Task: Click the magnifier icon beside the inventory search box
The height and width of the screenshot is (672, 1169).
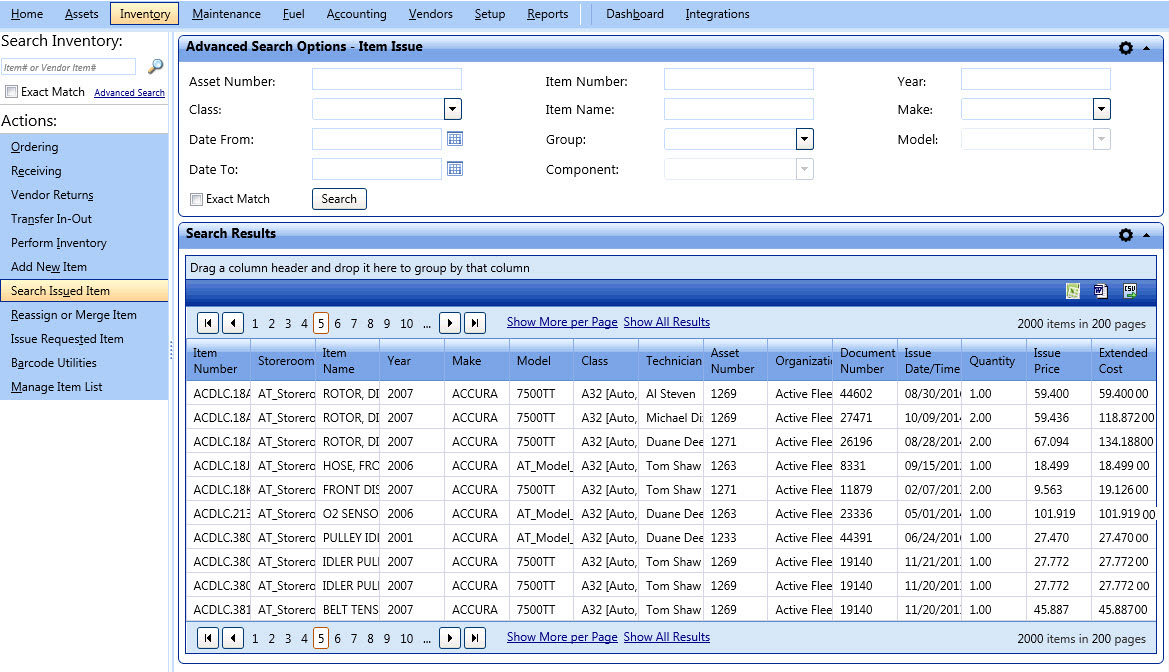Action: [155, 67]
